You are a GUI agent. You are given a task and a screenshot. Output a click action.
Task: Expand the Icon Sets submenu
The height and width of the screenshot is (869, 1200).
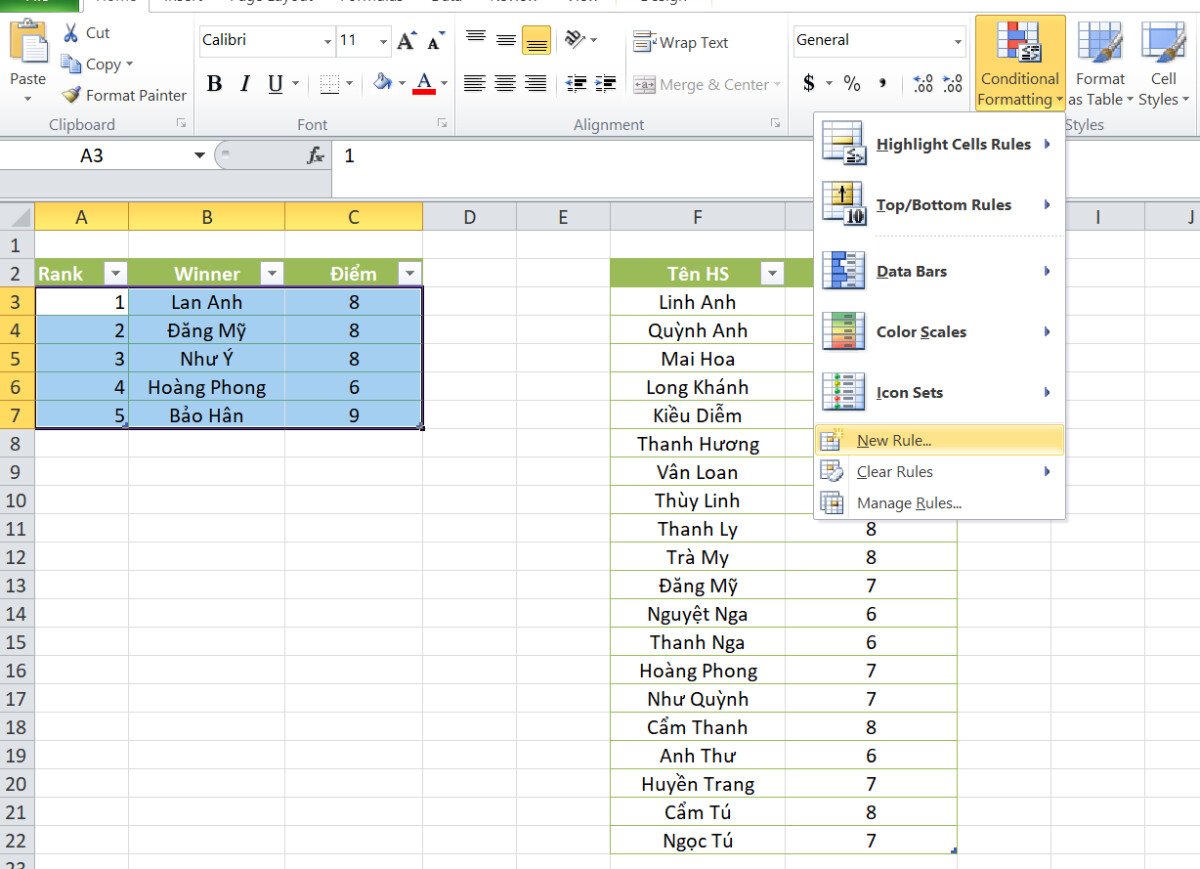908,392
